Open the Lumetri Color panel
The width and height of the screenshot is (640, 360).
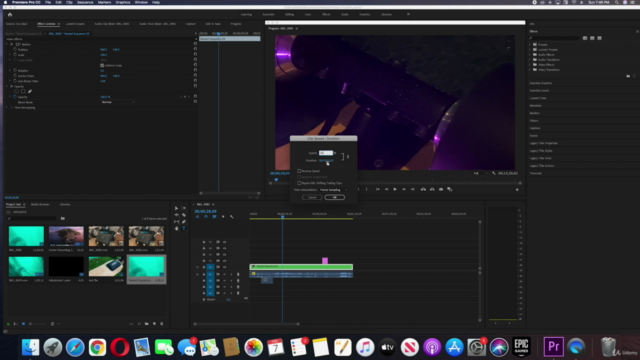538,98
